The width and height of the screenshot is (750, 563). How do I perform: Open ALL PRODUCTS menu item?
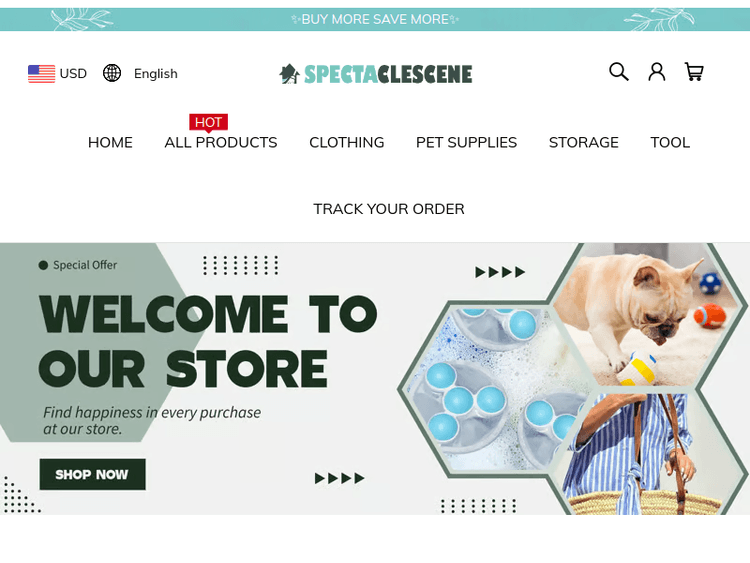point(221,142)
